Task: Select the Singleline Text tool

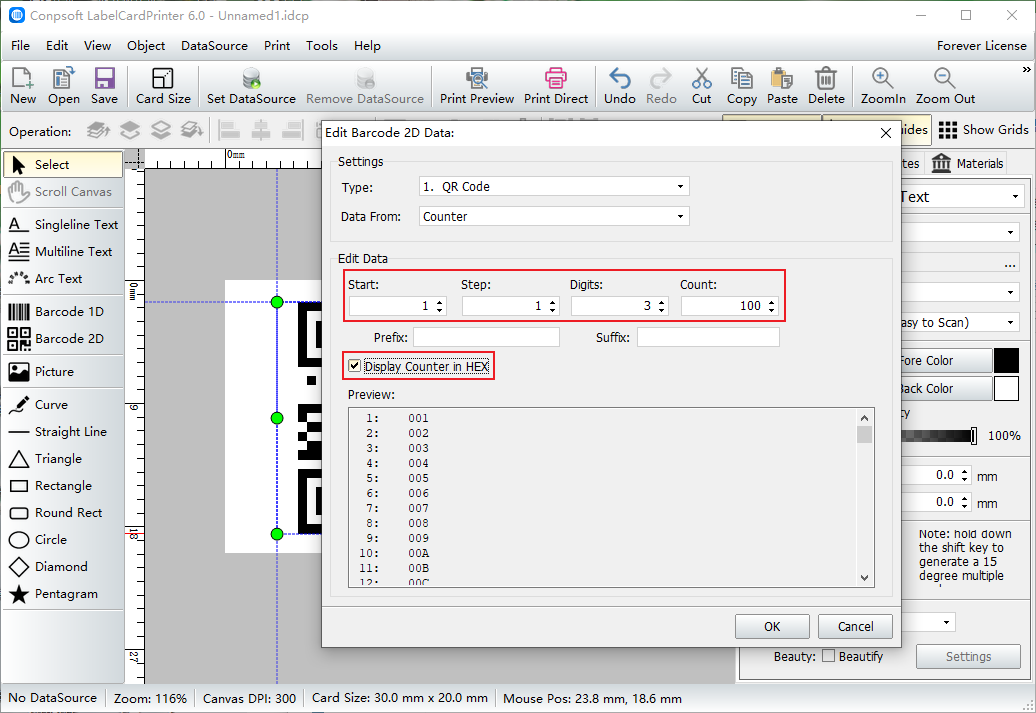Action: [x=63, y=225]
